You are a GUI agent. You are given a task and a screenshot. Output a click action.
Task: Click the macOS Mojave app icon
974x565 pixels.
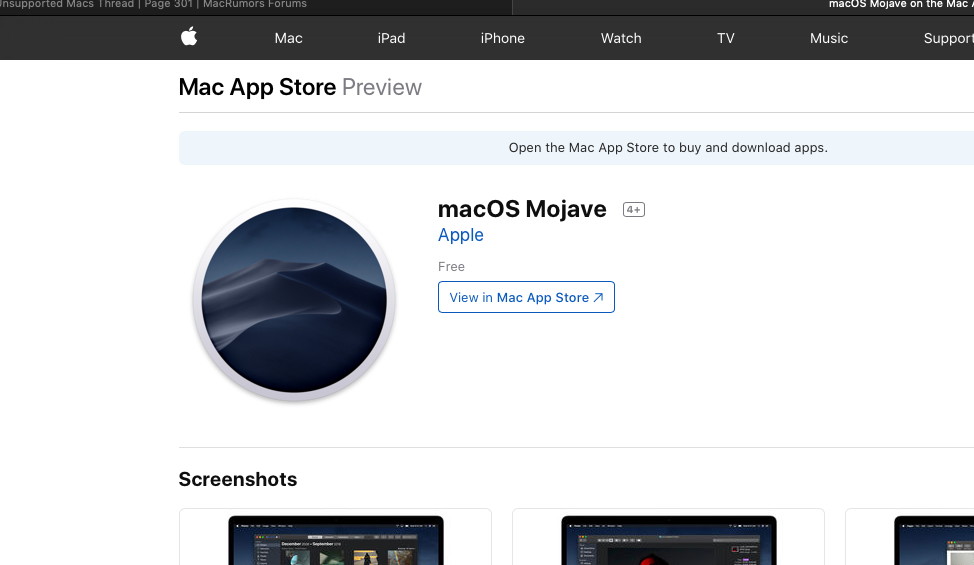tap(294, 301)
